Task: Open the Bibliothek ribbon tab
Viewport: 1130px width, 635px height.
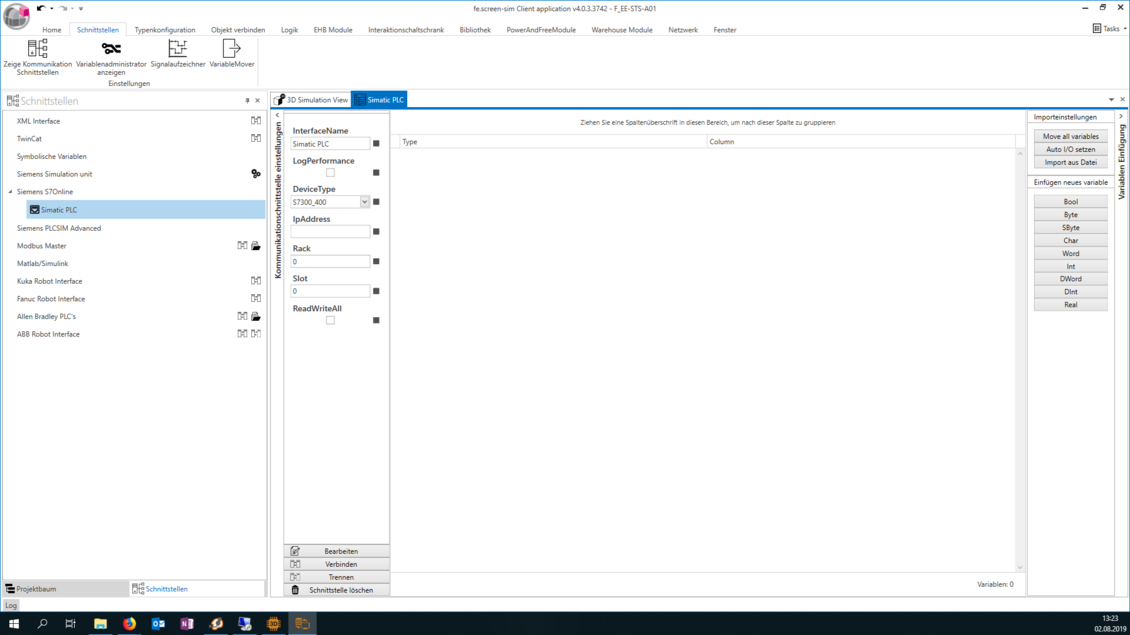Action: (475, 30)
